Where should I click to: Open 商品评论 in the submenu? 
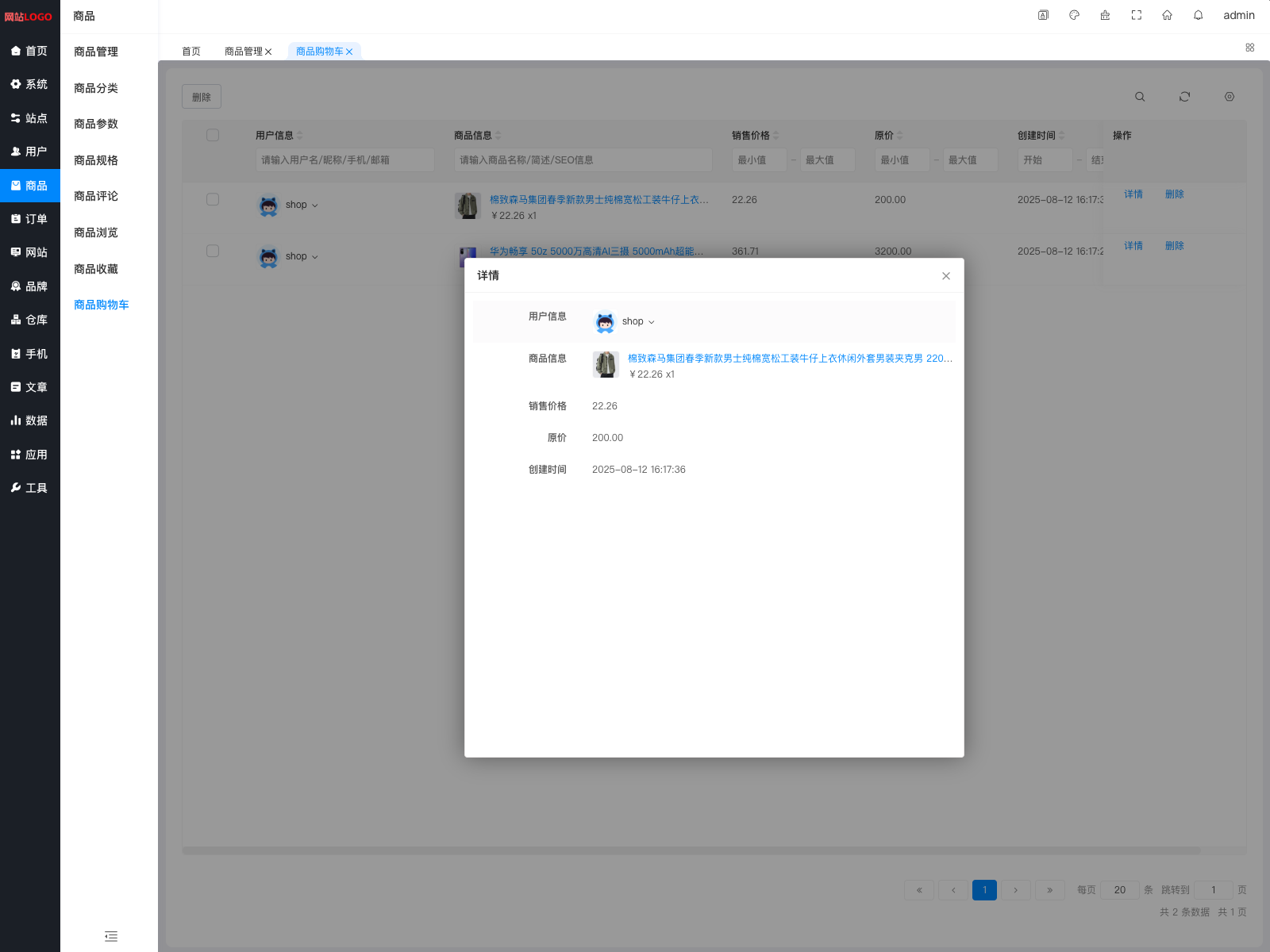(x=96, y=196)
